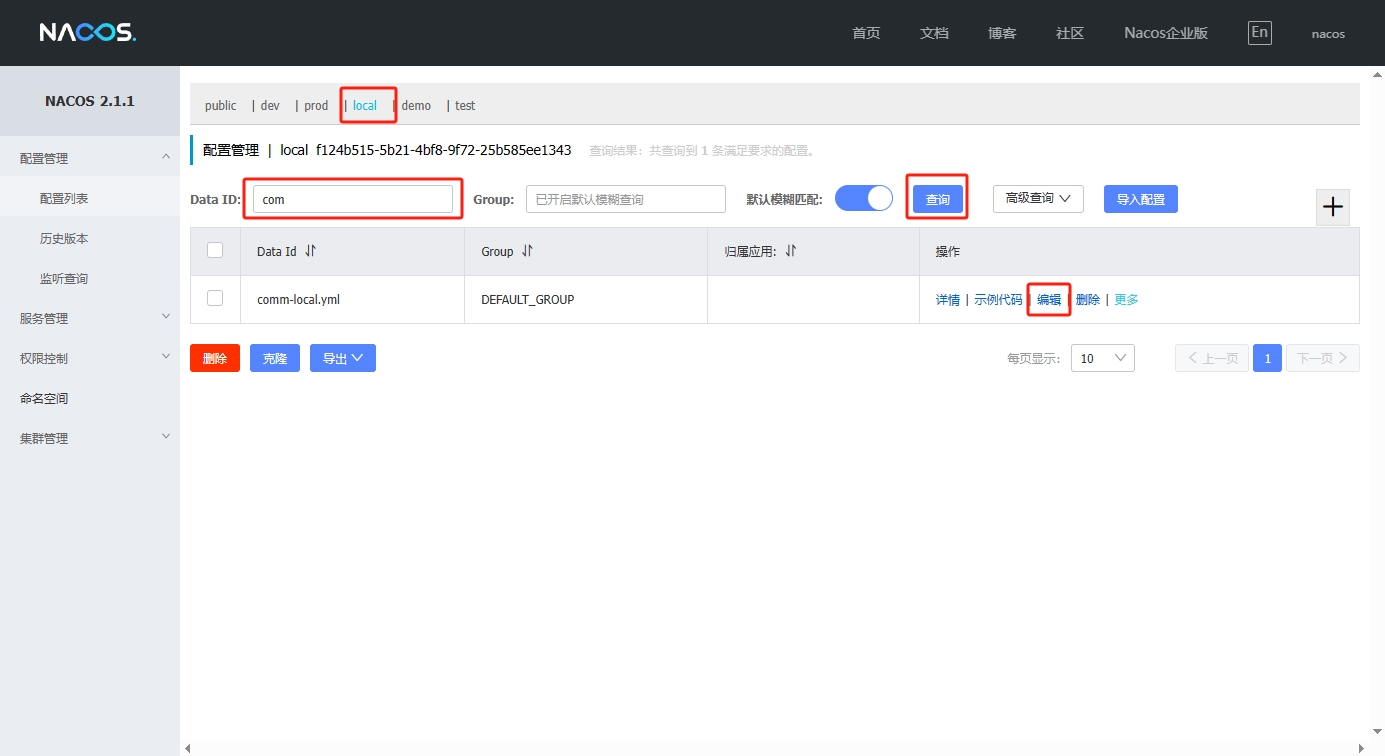Switch language with the En icon
Viewport: 1385px width, 756px height.
(x=1259, y=32)
